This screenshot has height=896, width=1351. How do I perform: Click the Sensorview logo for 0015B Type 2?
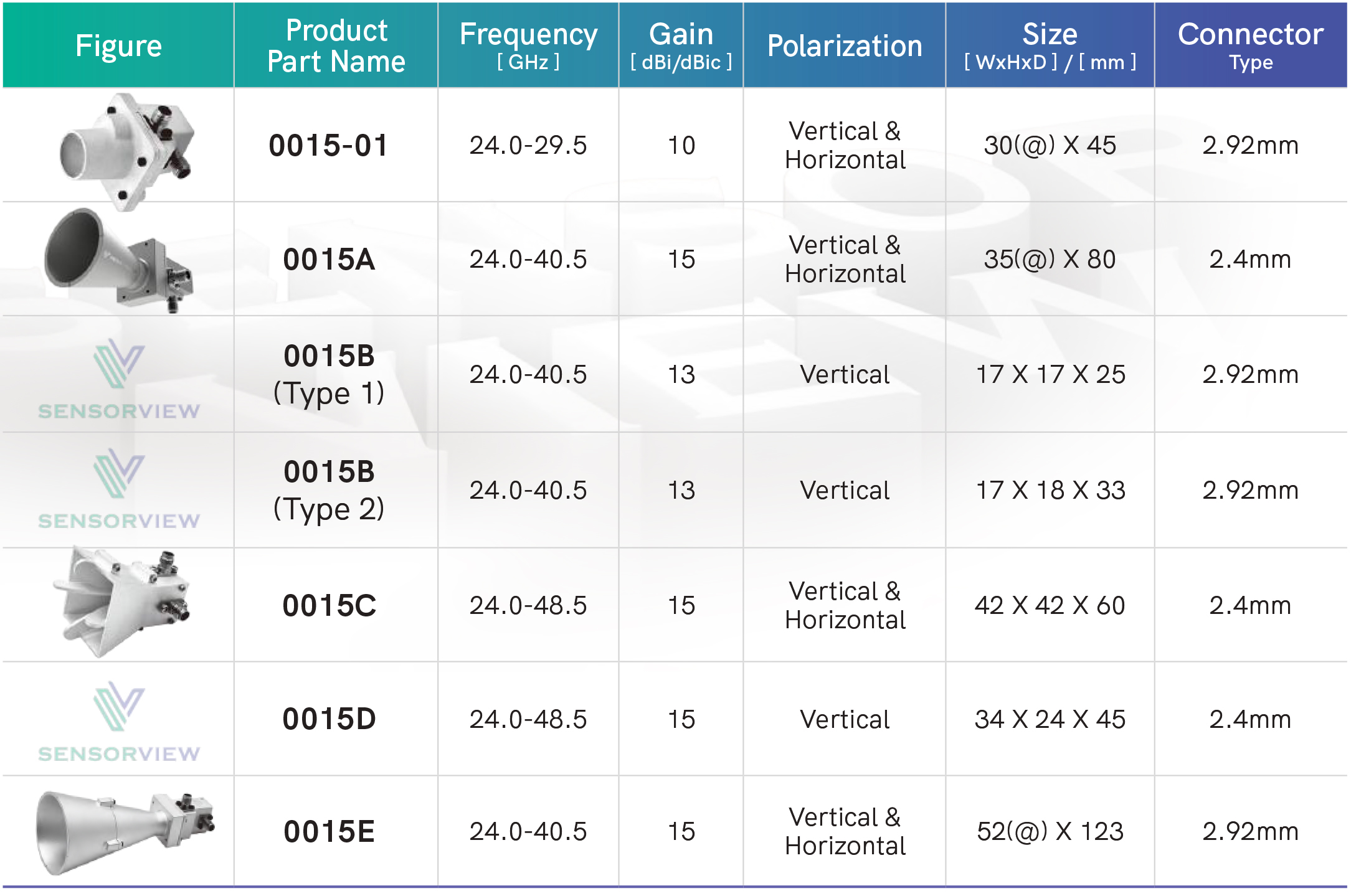tap(119, 489)
